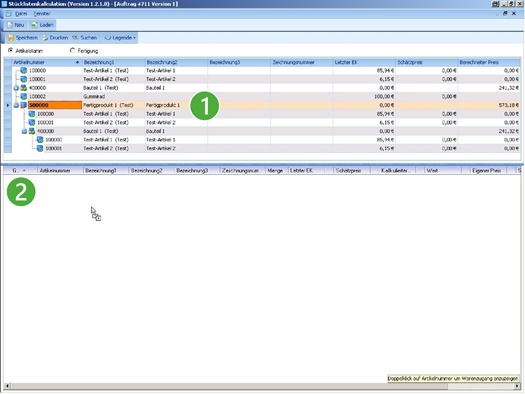Click icon of 100001 directly under 500000

[x=32, y=123]
